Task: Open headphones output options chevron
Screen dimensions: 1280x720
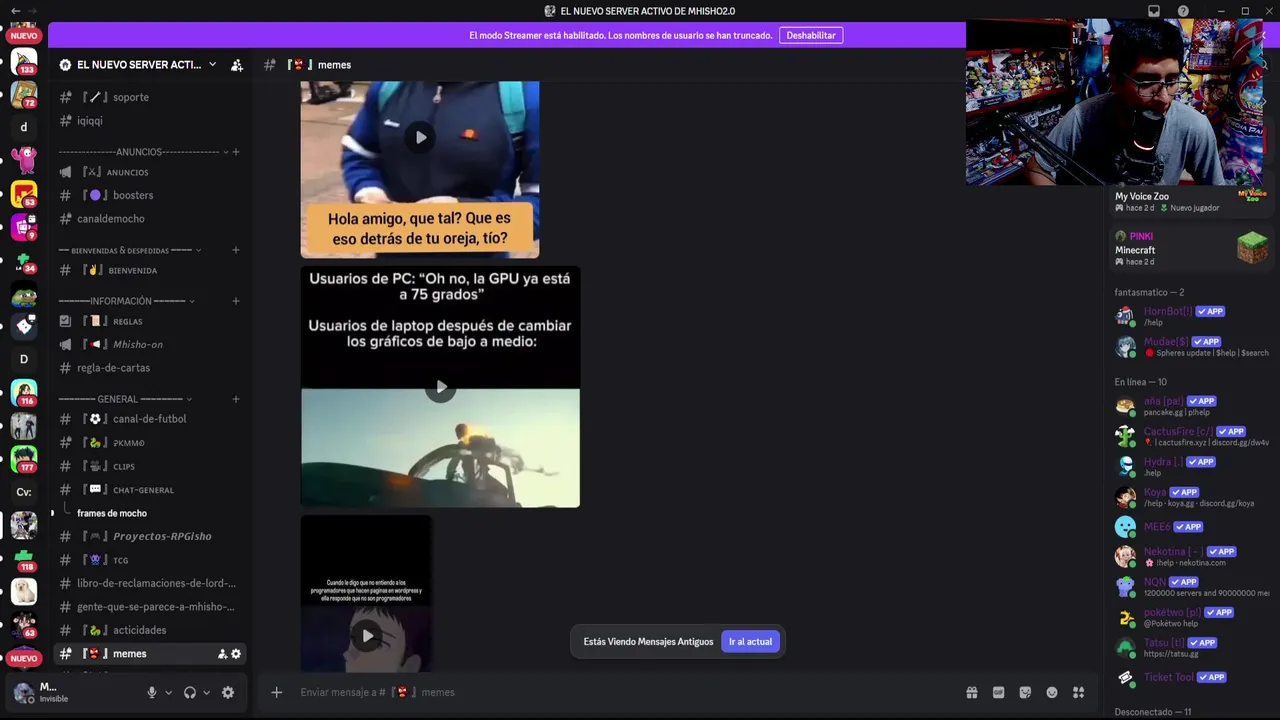Action: pos(206,692)
